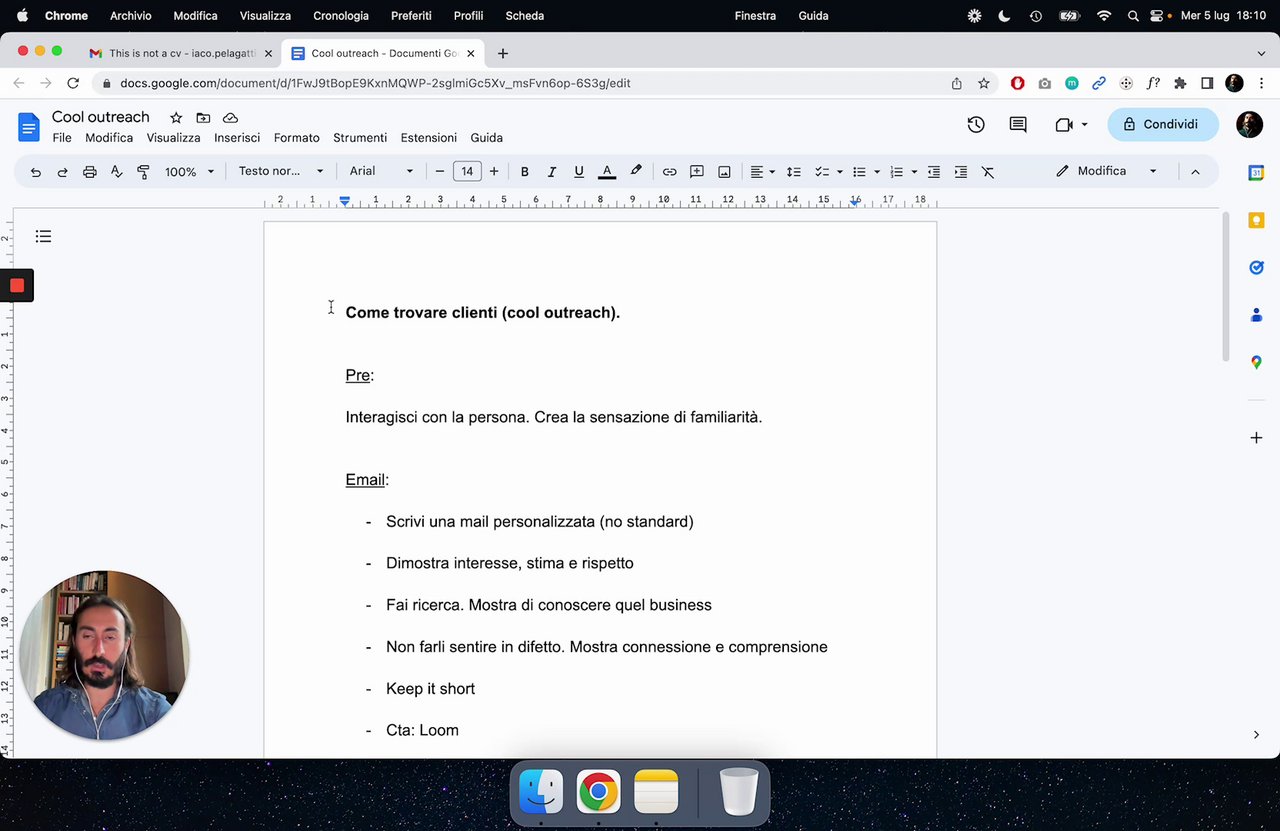Show the document outline icon
The height and width of the screenshot is (831, 1280).
click(x=43, y=236)
